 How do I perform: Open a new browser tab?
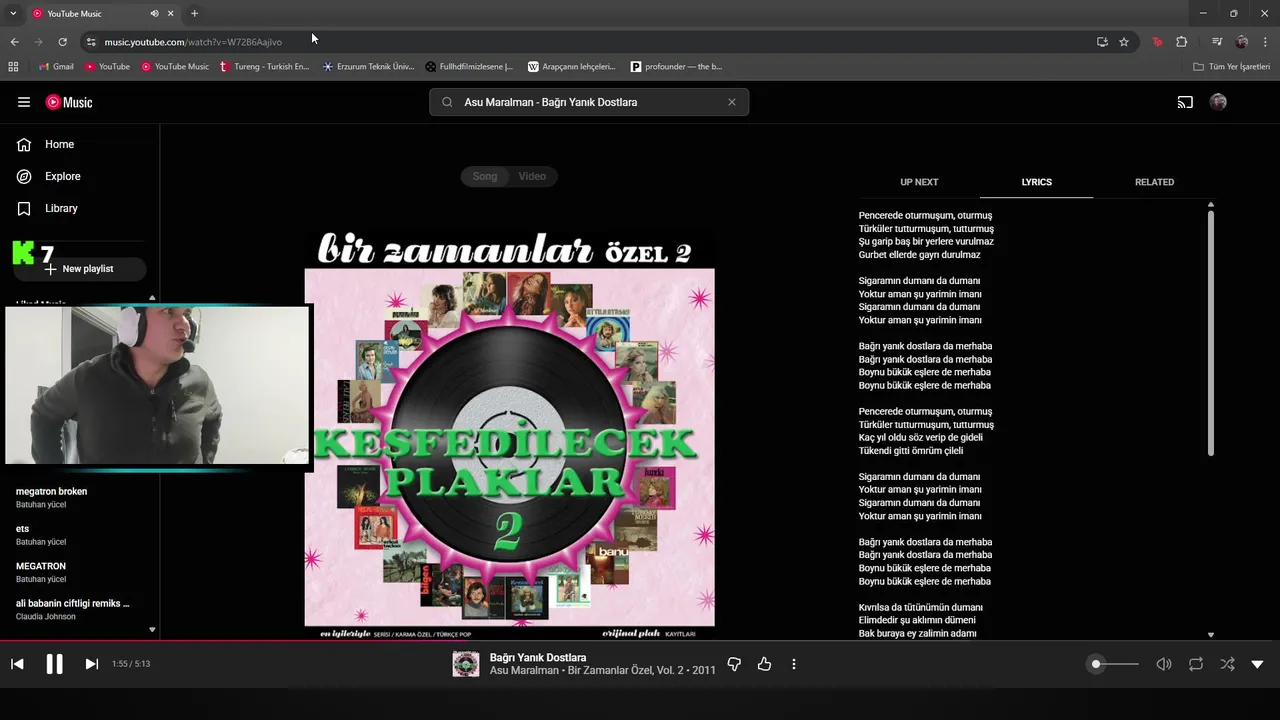click(194, 13)
